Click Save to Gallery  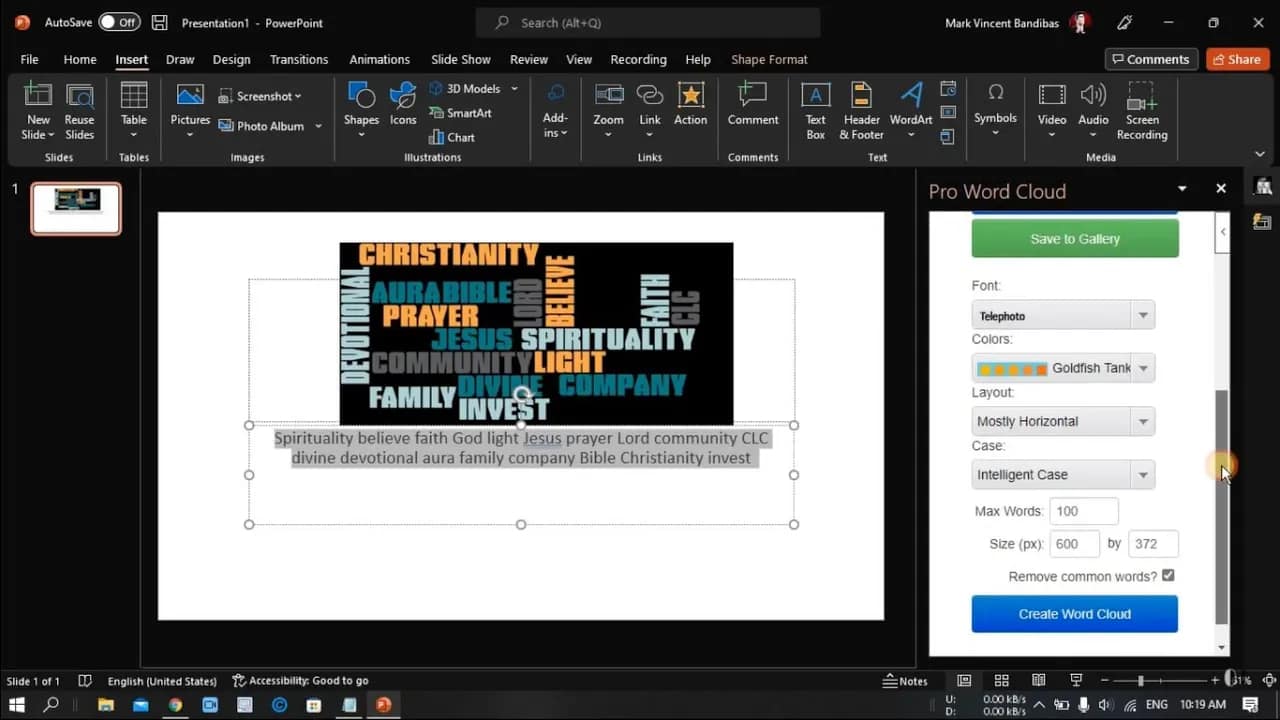tap(1074, 238)
